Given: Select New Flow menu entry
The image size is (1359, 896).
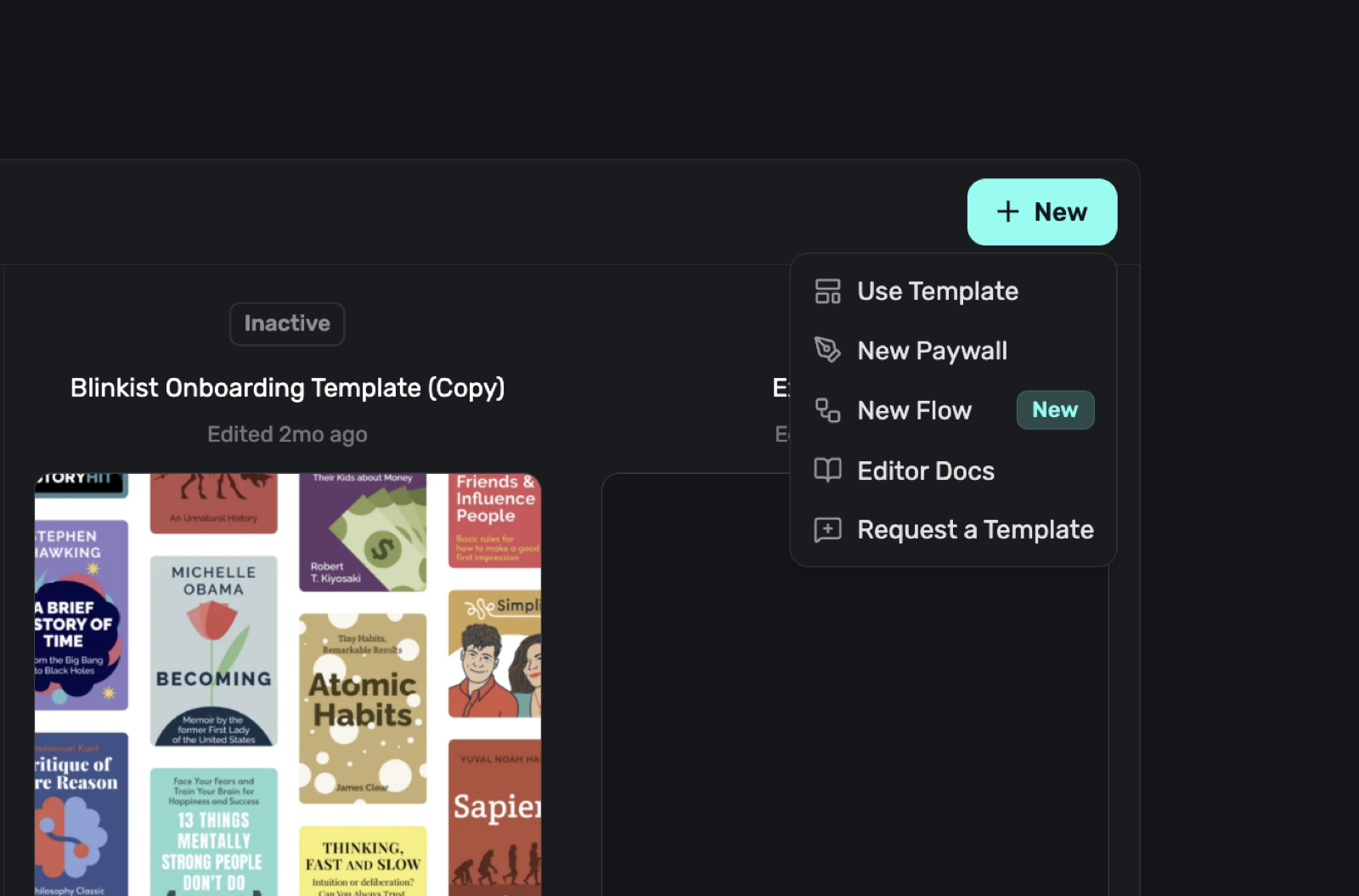Looking at the screenshot, I should point(953,410).
